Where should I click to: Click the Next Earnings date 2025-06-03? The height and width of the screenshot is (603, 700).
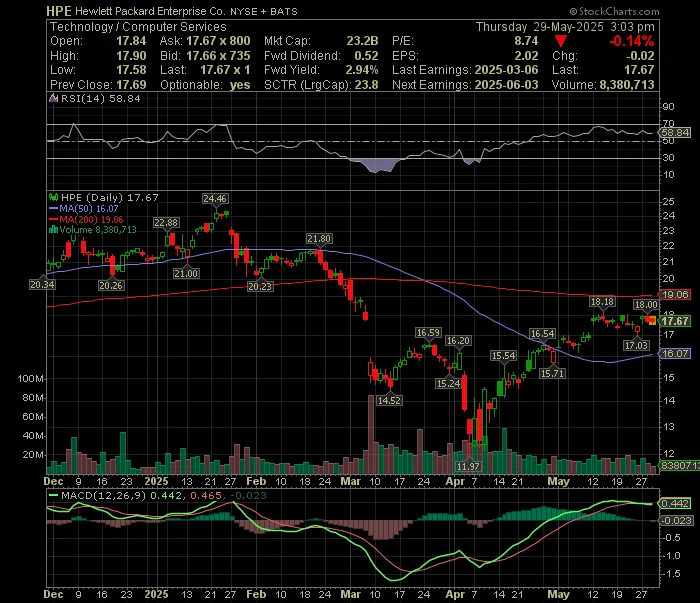[506, 85]
